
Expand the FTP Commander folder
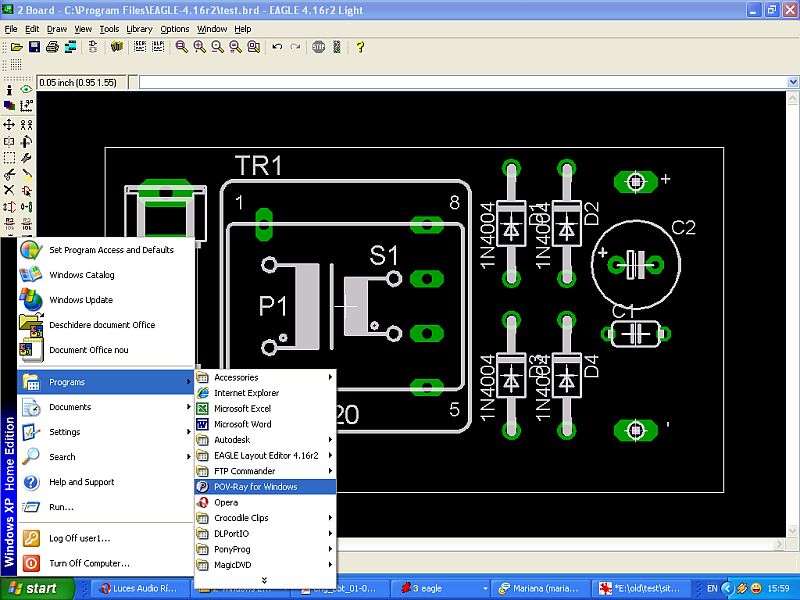click(x=265, y=471)
